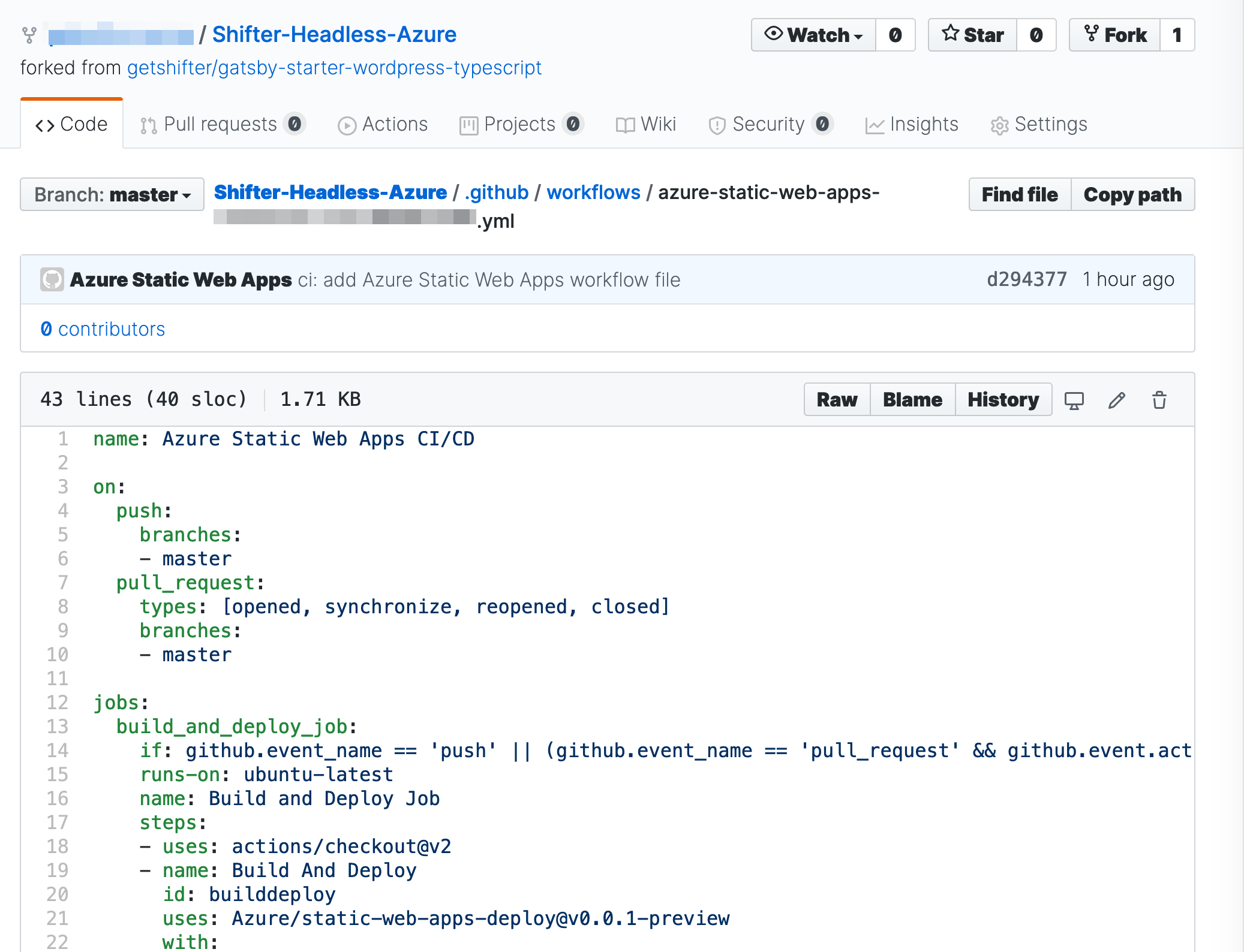The height and width of the screenshot is (952, 1244).
Task: Click the Find file button
Action: tap(1020, 194)
